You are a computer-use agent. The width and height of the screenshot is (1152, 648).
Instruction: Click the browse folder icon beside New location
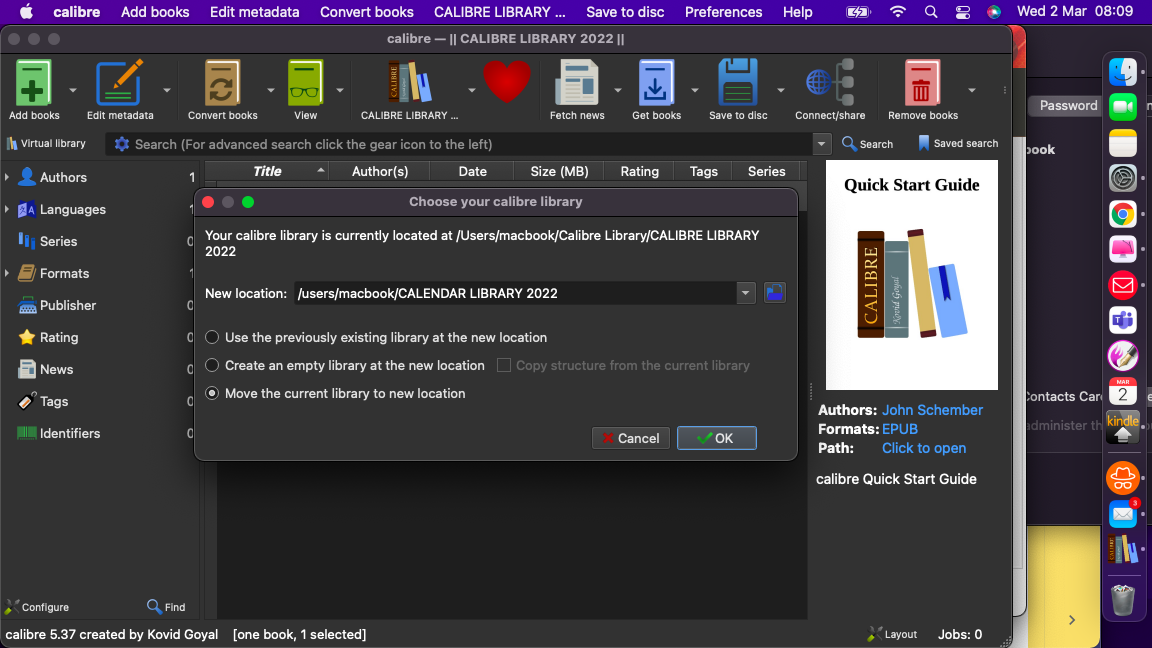[x=774, y=293]
